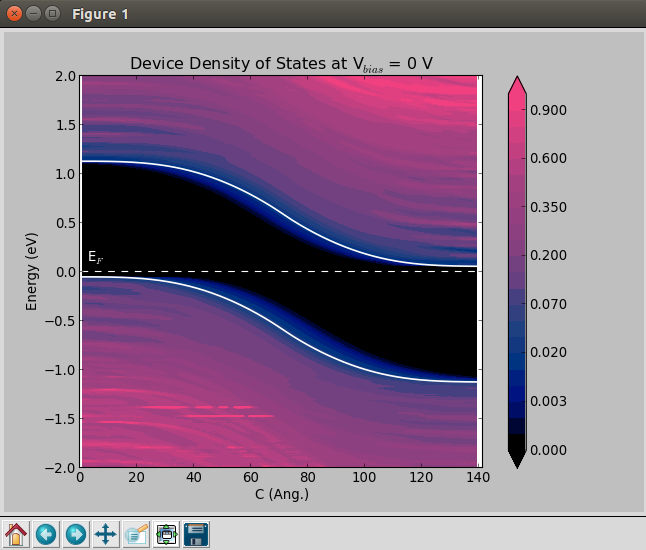Close the Figure 1 window
Viewport: 646px width, 550px height.
(x=14, y=14)
